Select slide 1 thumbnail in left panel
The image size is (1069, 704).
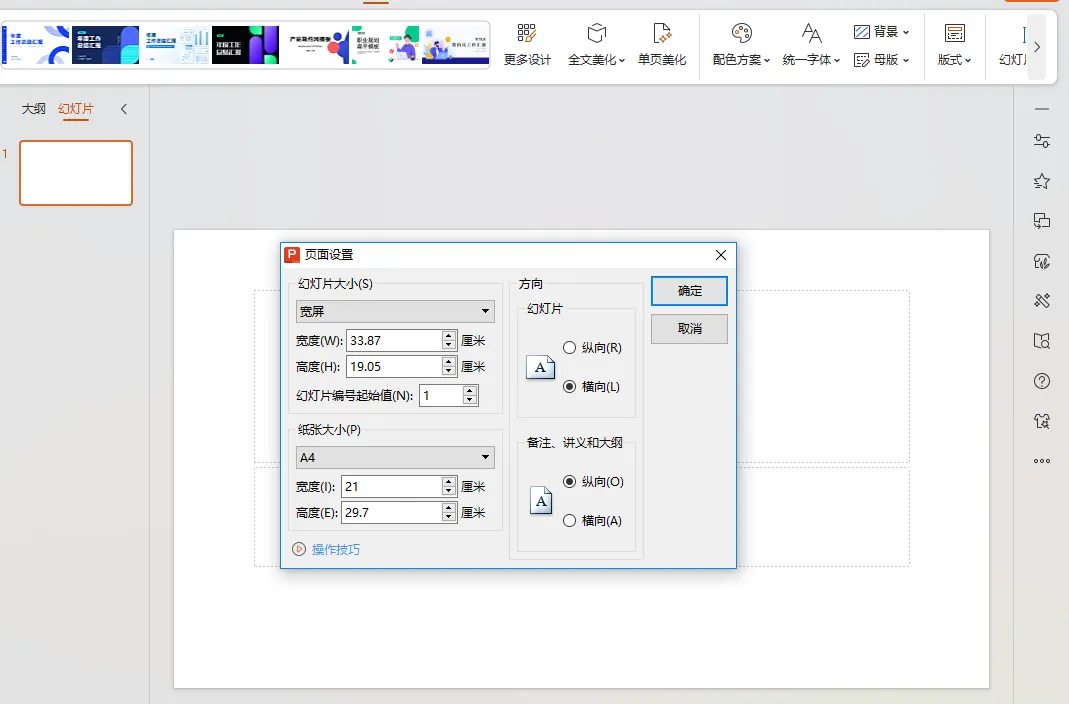[x=76, y=172]
